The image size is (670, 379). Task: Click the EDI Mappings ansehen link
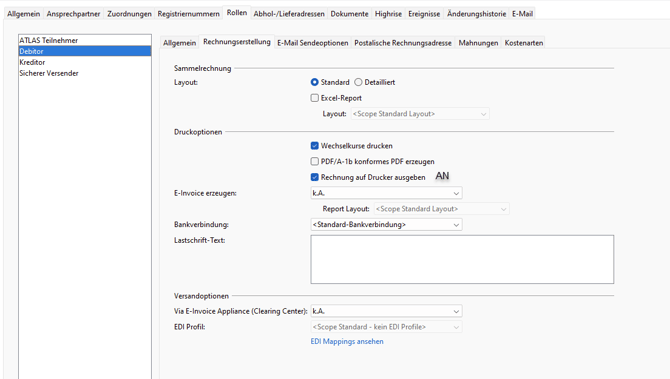click(347, 341)
